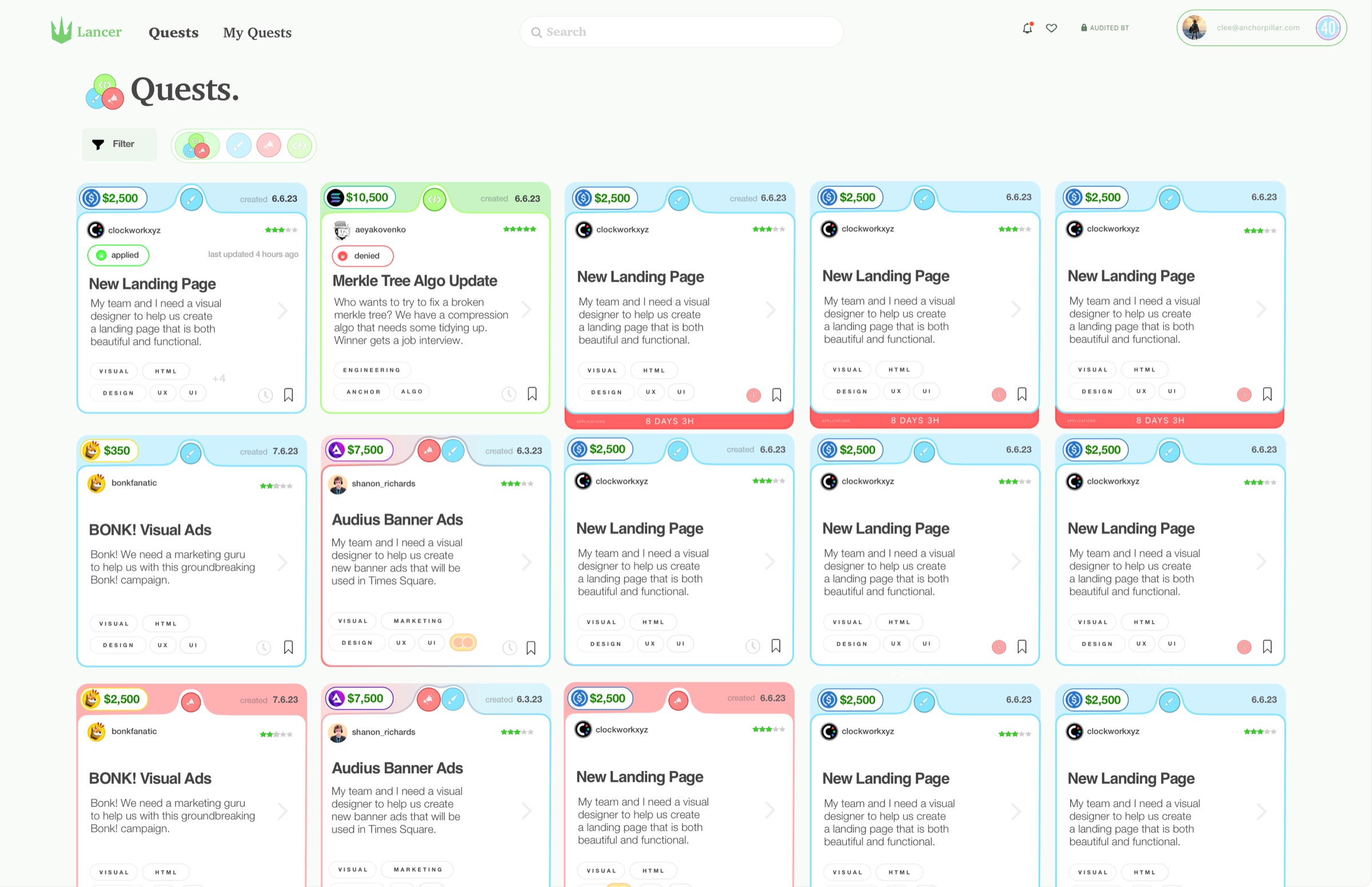Select the all-categories filter icon
1372x887 pixels.
click(196, 146)
